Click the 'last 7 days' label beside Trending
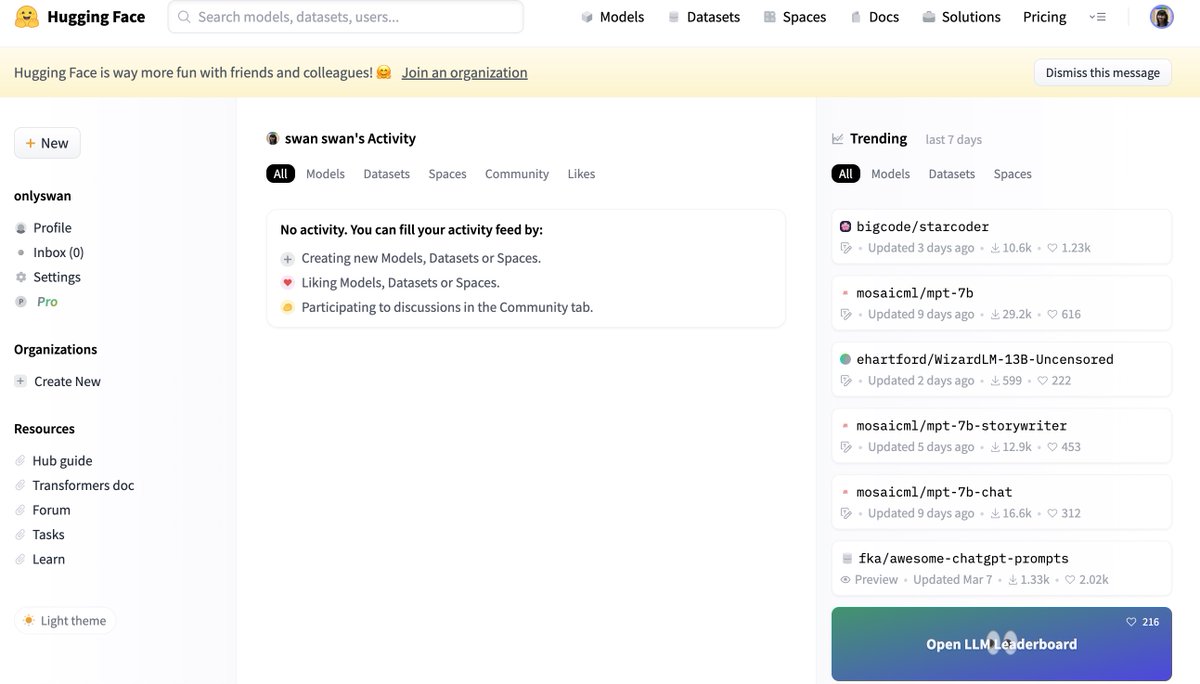 tap(954, 140)
